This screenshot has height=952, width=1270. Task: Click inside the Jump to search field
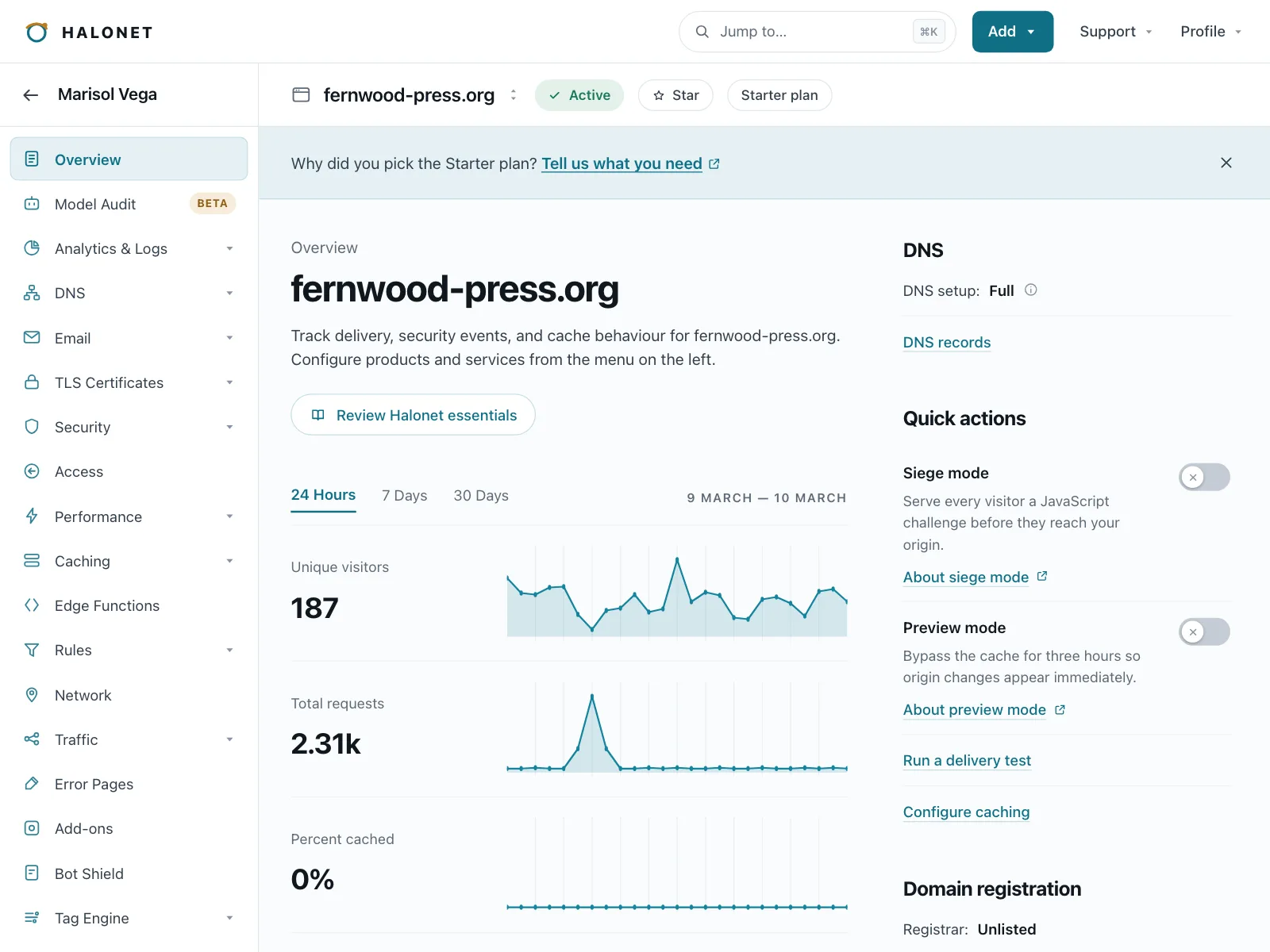click(818, 32)
